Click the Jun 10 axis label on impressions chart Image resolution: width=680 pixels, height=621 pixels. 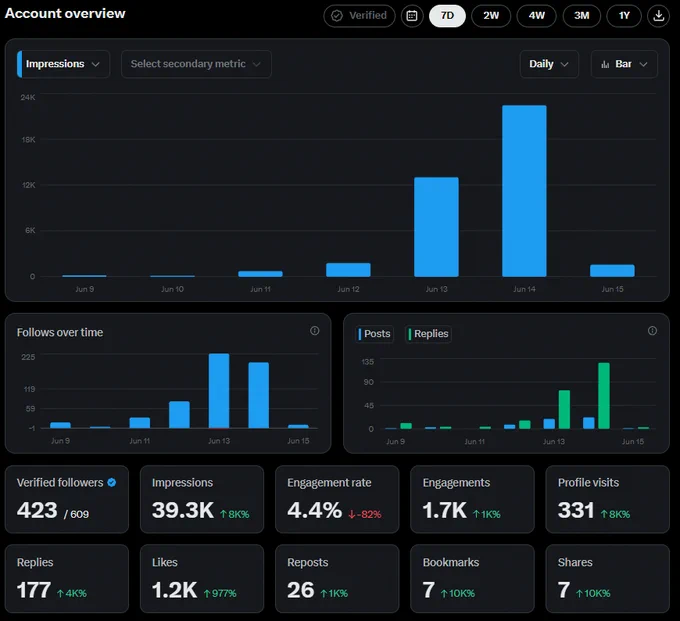[172, 289]
